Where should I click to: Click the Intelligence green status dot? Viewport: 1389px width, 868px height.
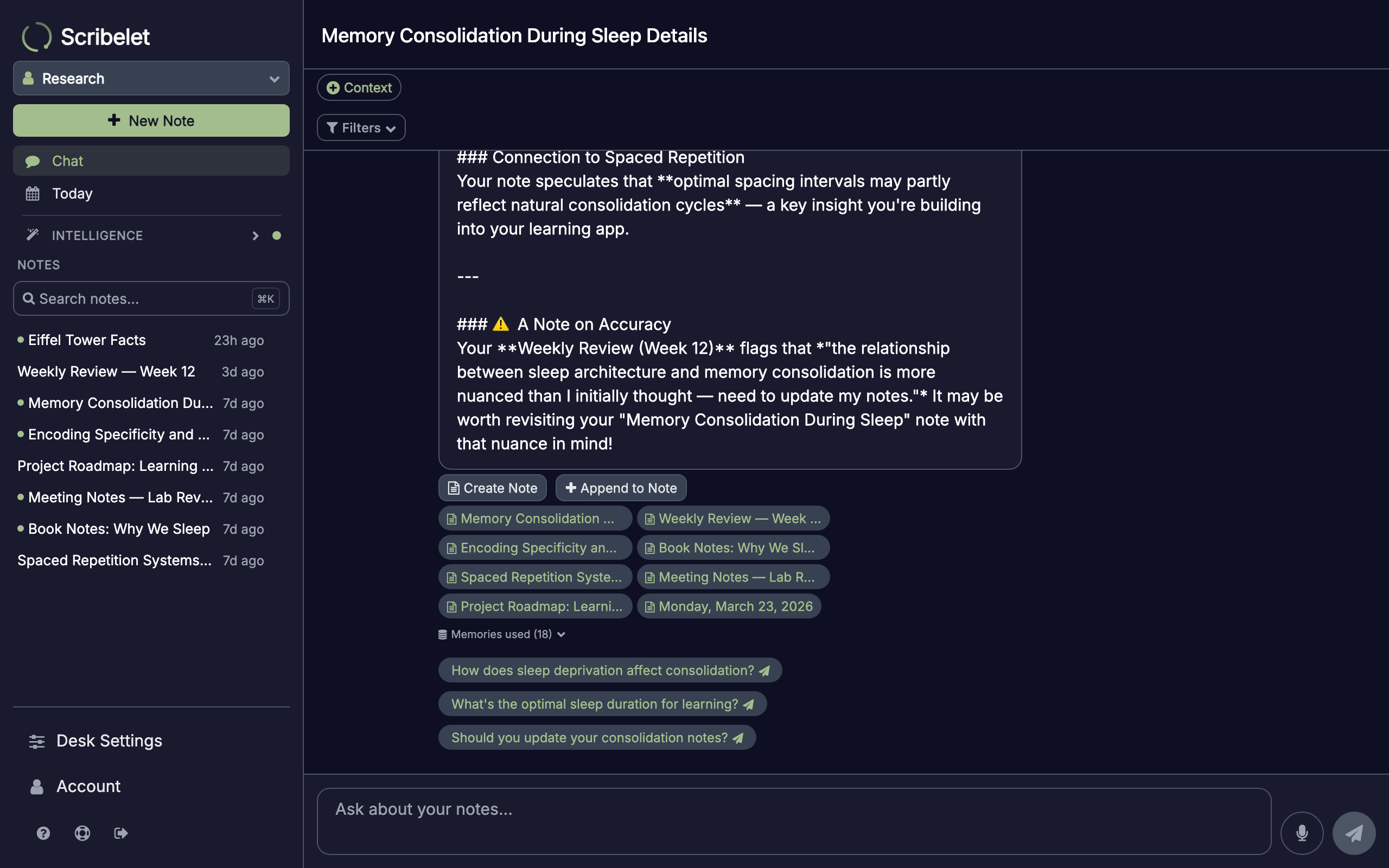tap(277, 235)
